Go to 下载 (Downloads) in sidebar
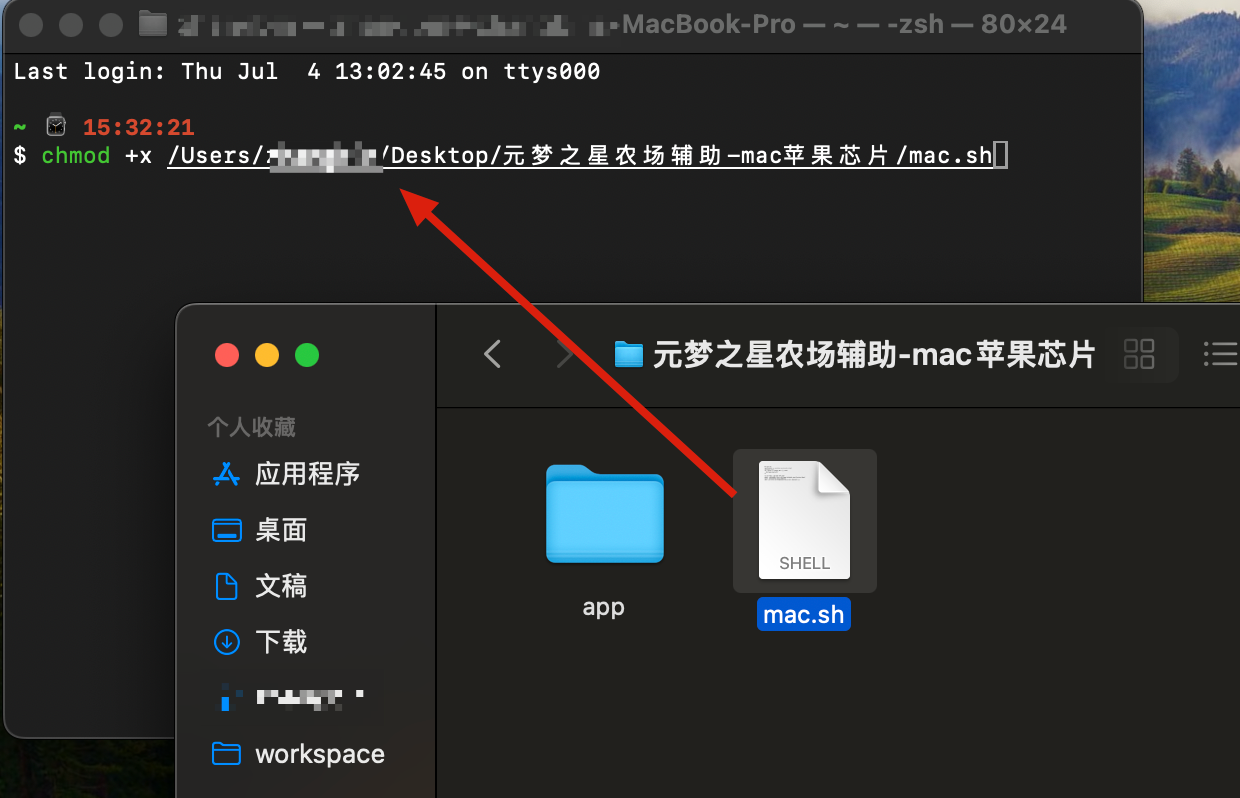 [x=280, y=642]
